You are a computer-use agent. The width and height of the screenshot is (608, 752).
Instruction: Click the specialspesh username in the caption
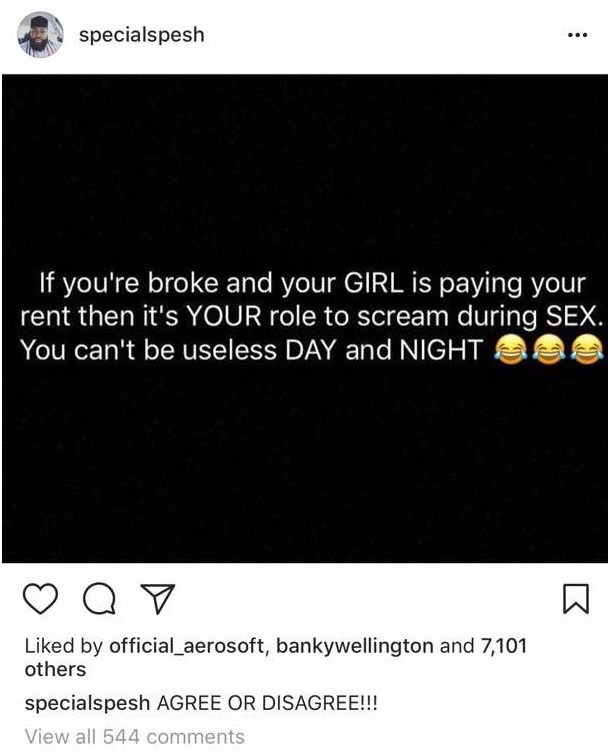pyautogui.click(x=87, y=704)
